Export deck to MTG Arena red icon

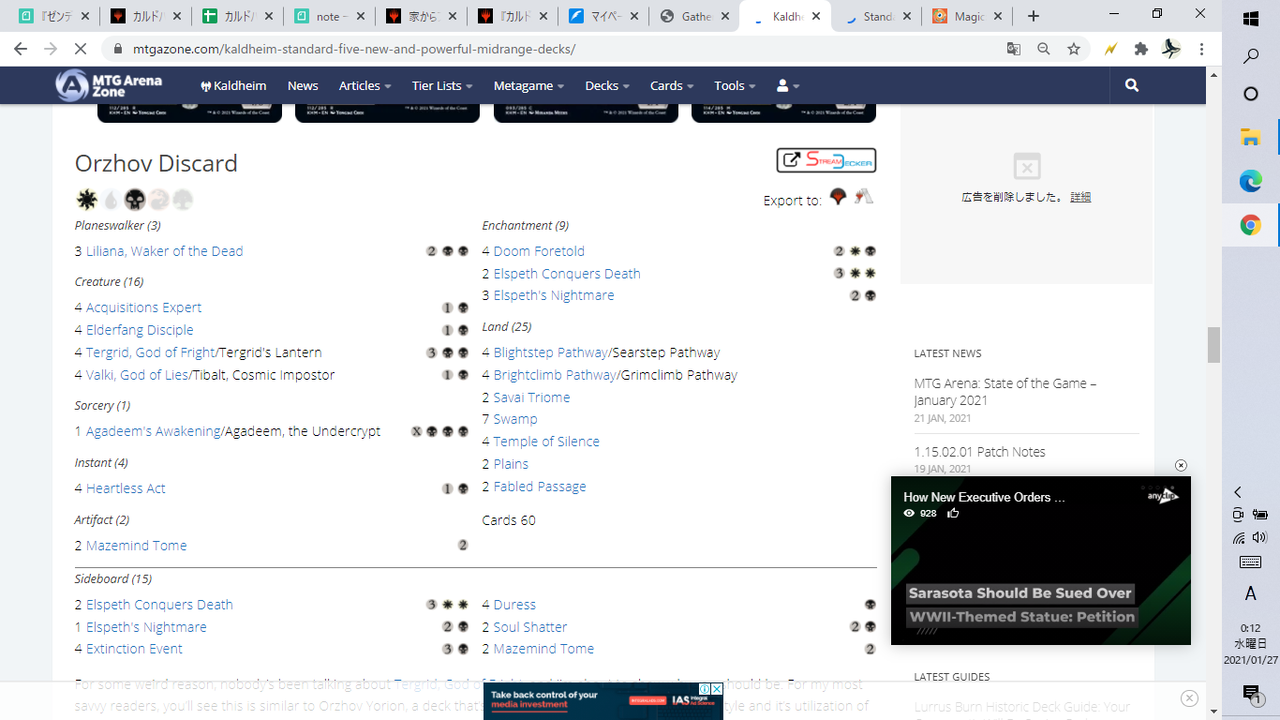(x=838, y=196)
